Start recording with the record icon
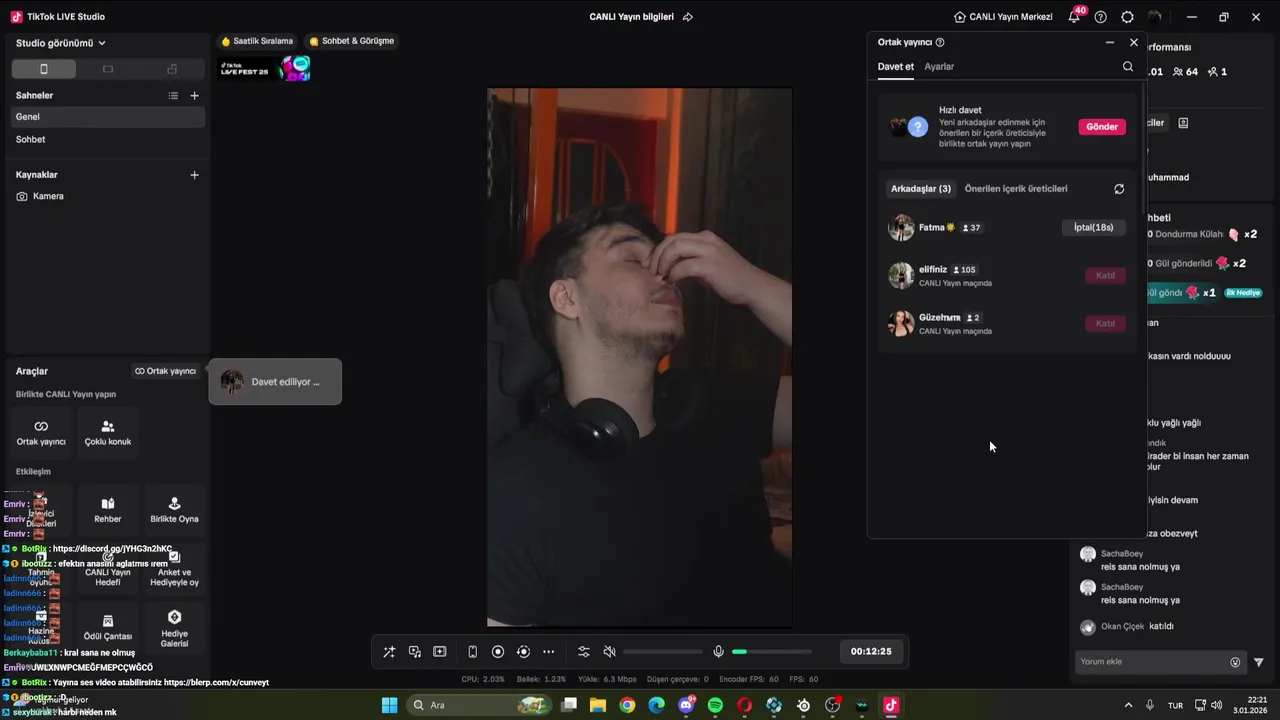 498,652
